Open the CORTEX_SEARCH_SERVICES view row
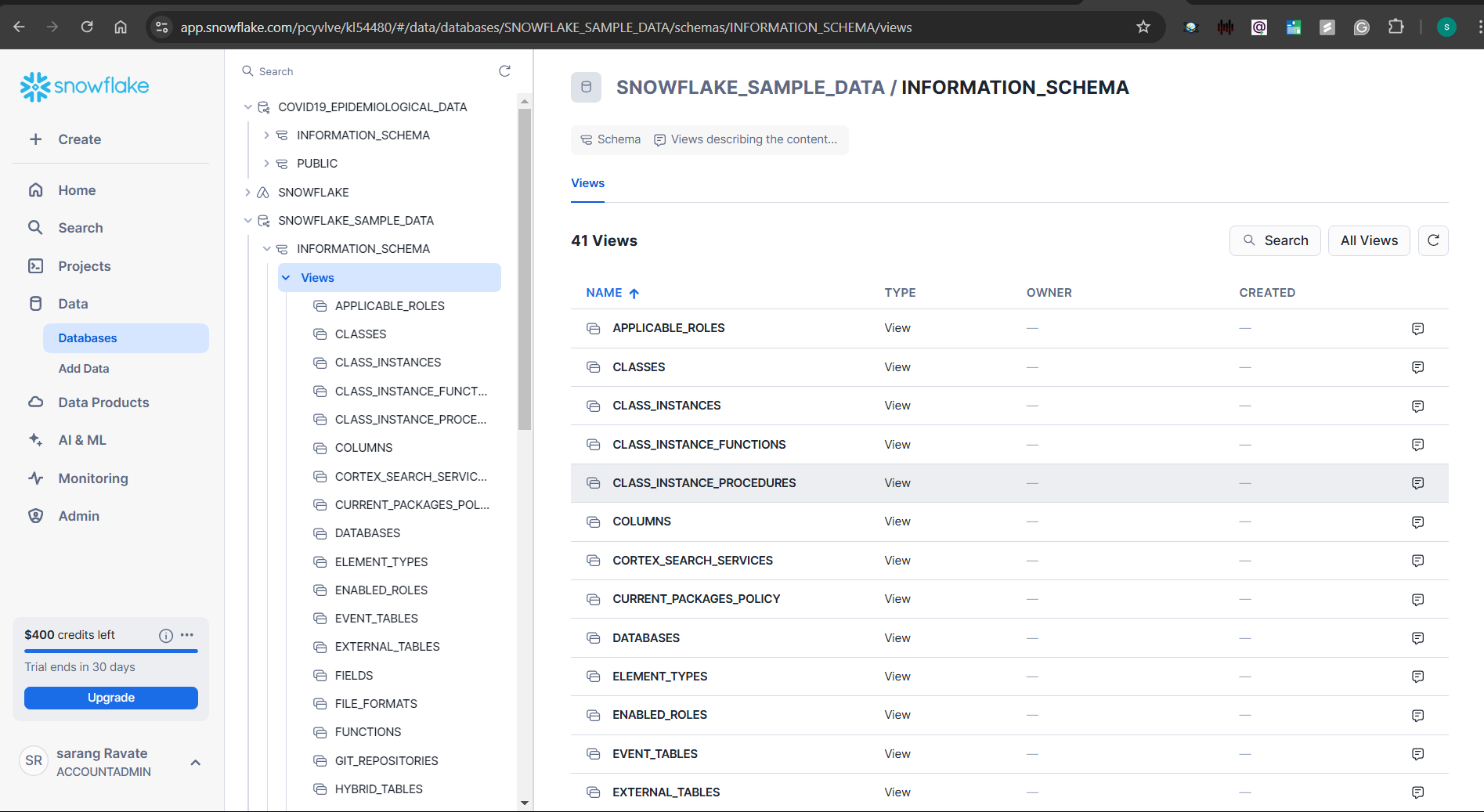Viewport: 1484px width, 812px height. 1009,561
